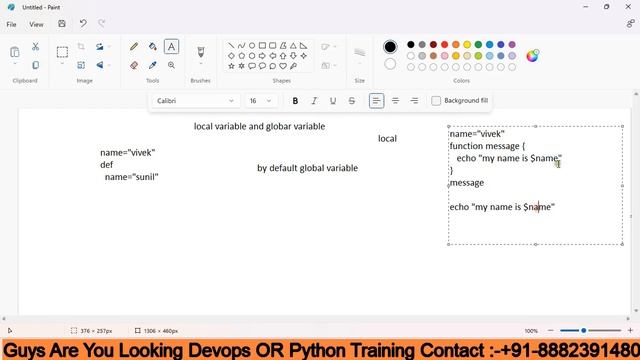Screen dimensions: 640x360
Task: Toggle Strikethrough text formatting
Action: [351, 101]
